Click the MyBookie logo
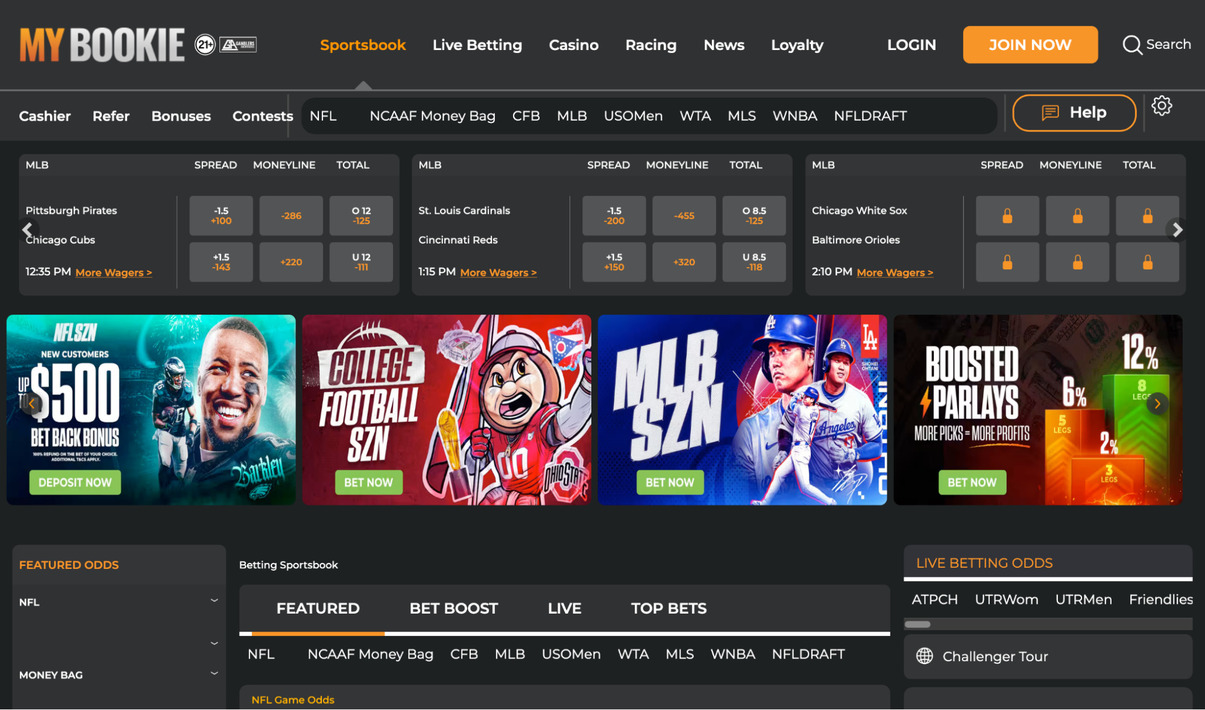This screenshot has height=710, width=1205. (102, 45)
